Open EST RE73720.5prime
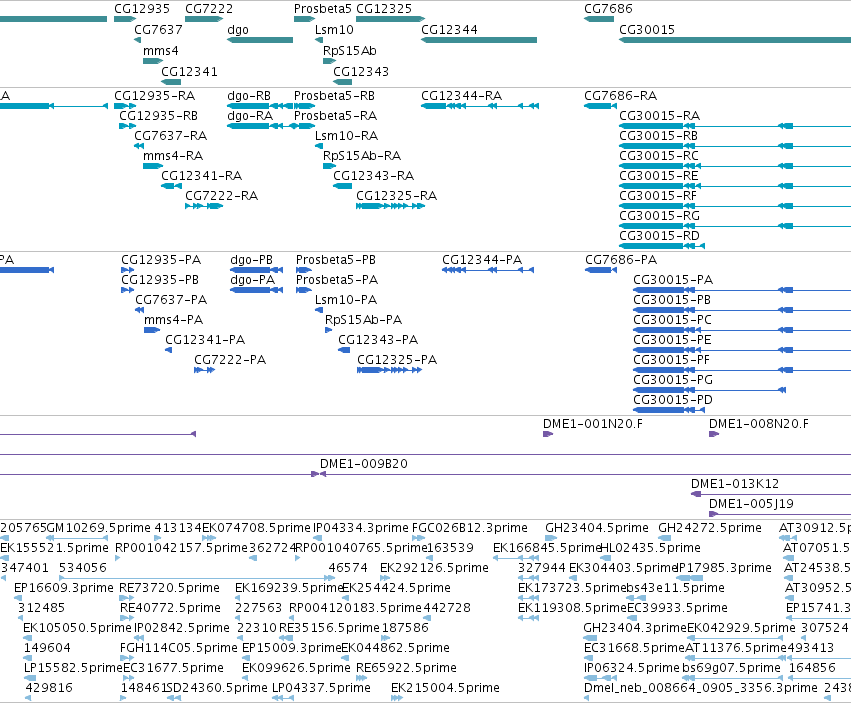 coord(126,598)
